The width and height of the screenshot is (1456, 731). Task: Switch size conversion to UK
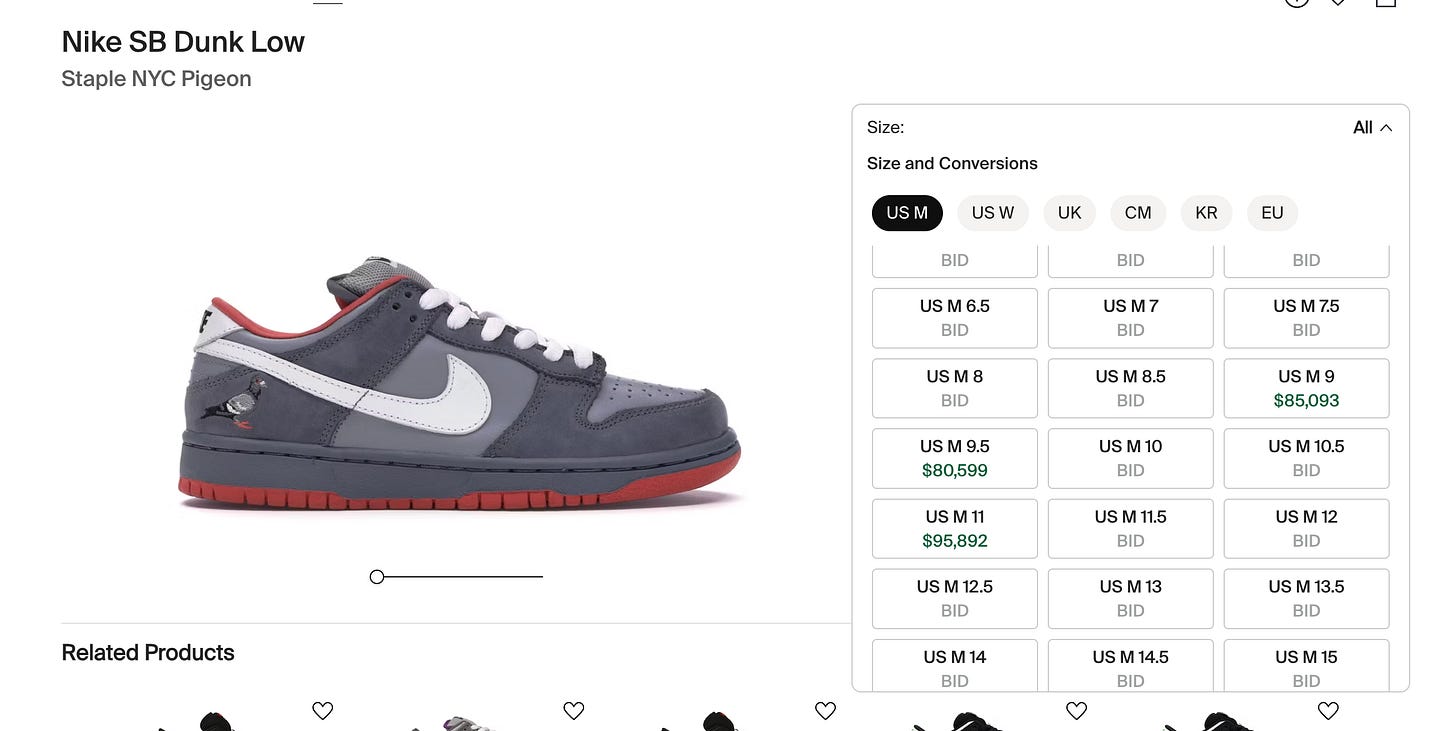pyautogui.click(x=1070, y=213)
